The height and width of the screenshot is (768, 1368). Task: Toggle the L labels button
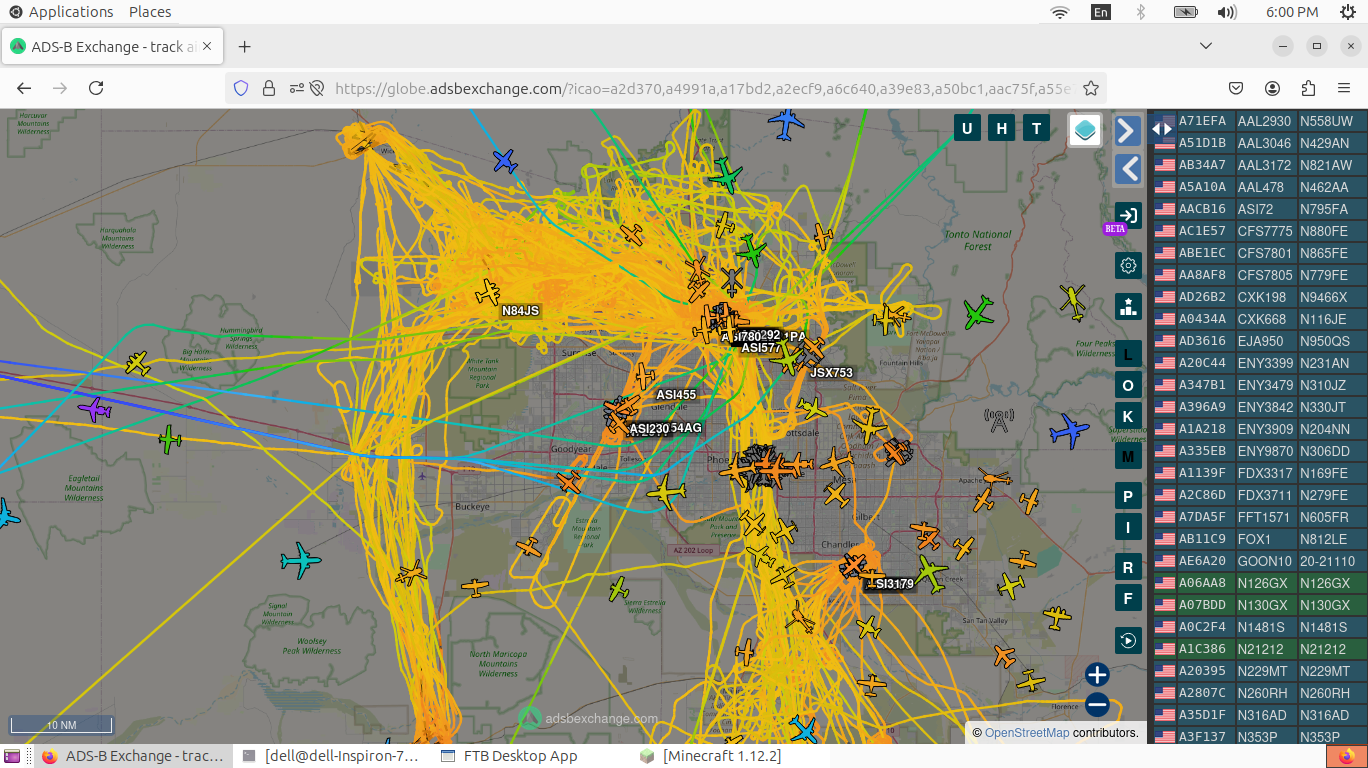[x=1129, y=353]
